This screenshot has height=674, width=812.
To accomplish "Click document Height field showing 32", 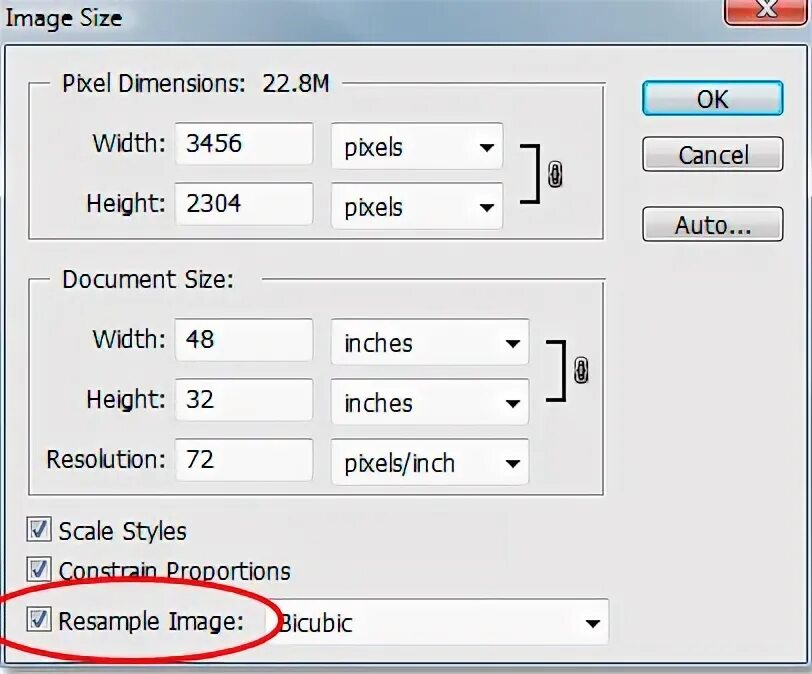I will pos(244,400).
